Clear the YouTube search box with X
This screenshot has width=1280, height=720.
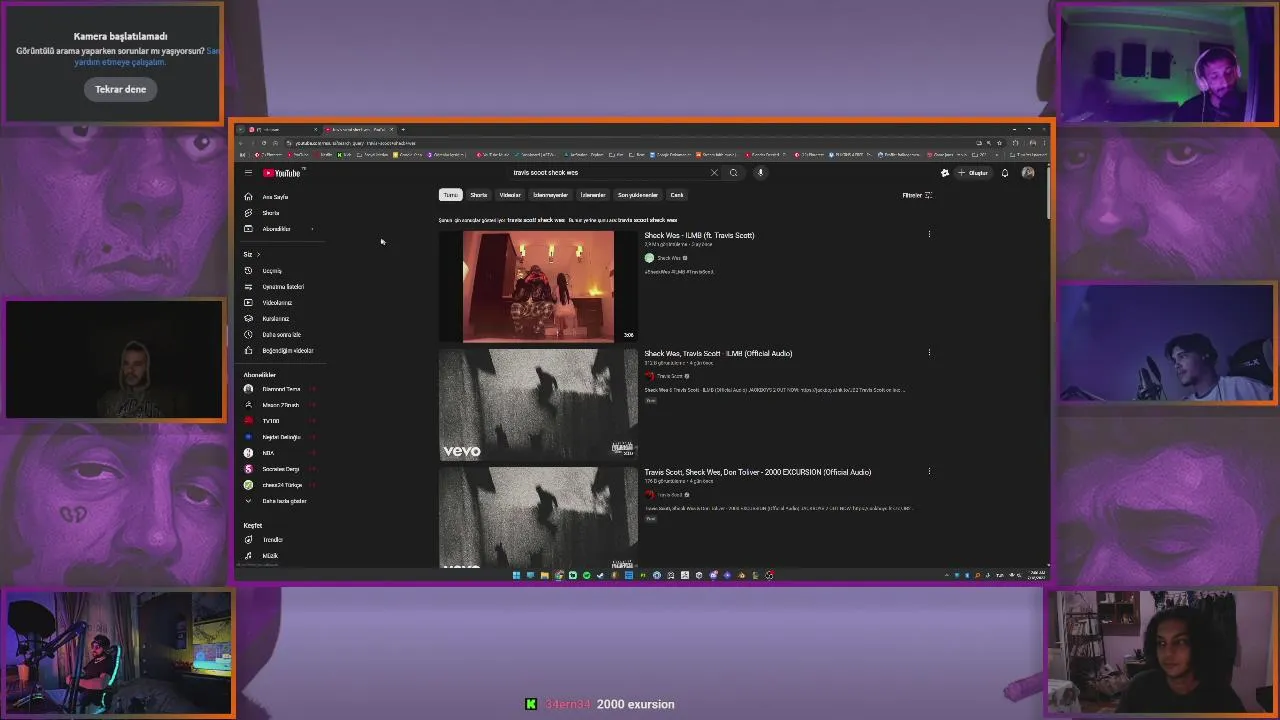714,173
